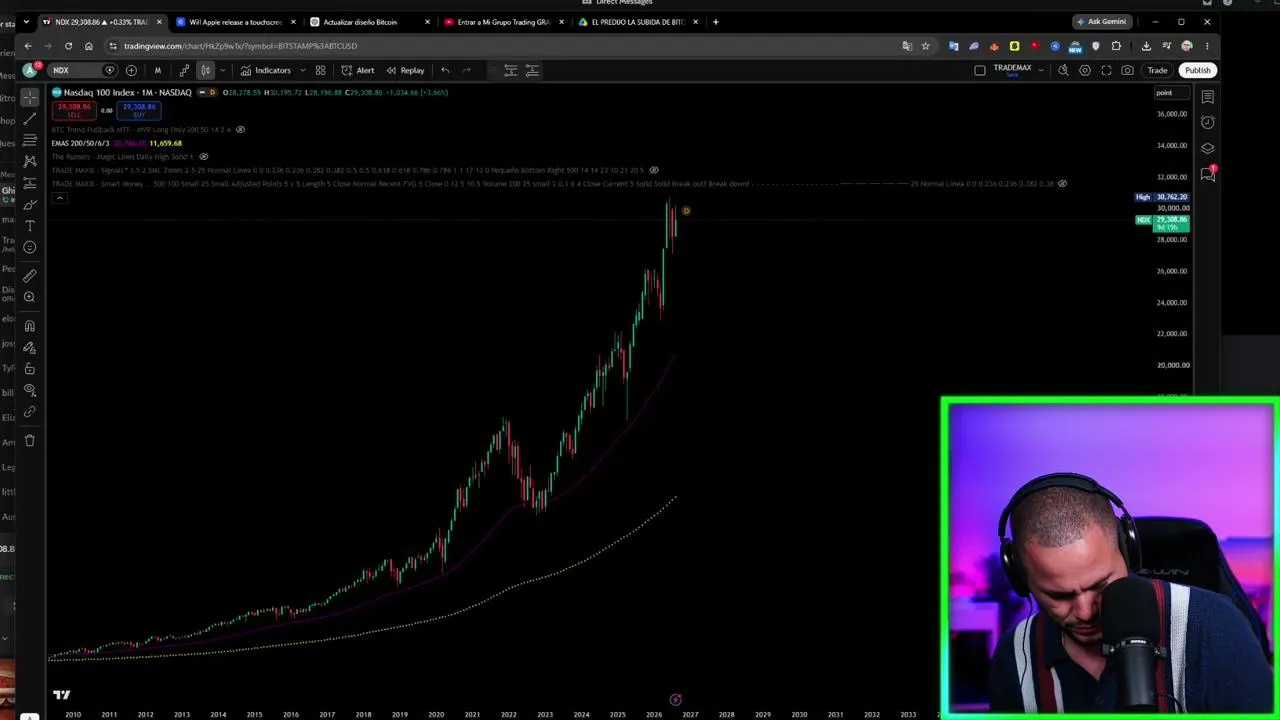This screenshot has width=1280, height=720.
Task: Click the Ask Gemini button
Action: click(x=1101, y=22)
